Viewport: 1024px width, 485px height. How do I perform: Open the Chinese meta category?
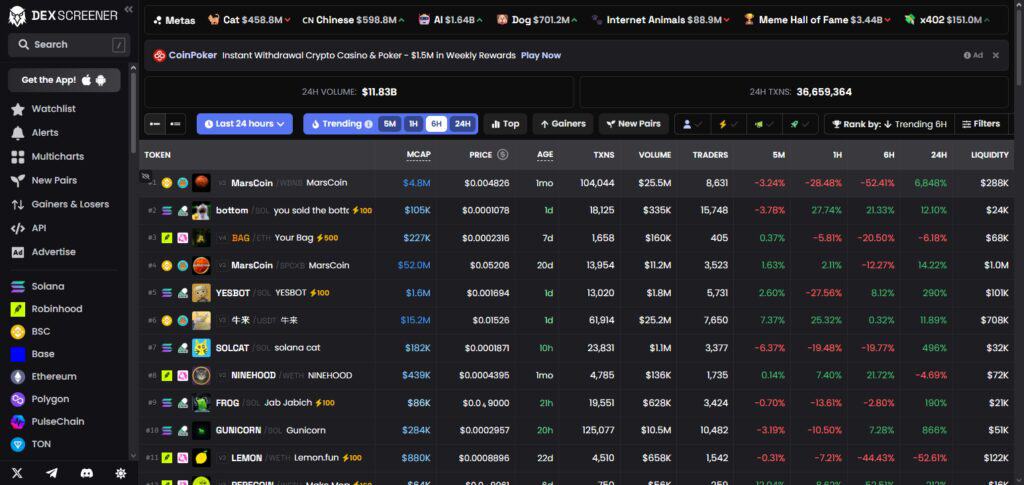(353, 20)
